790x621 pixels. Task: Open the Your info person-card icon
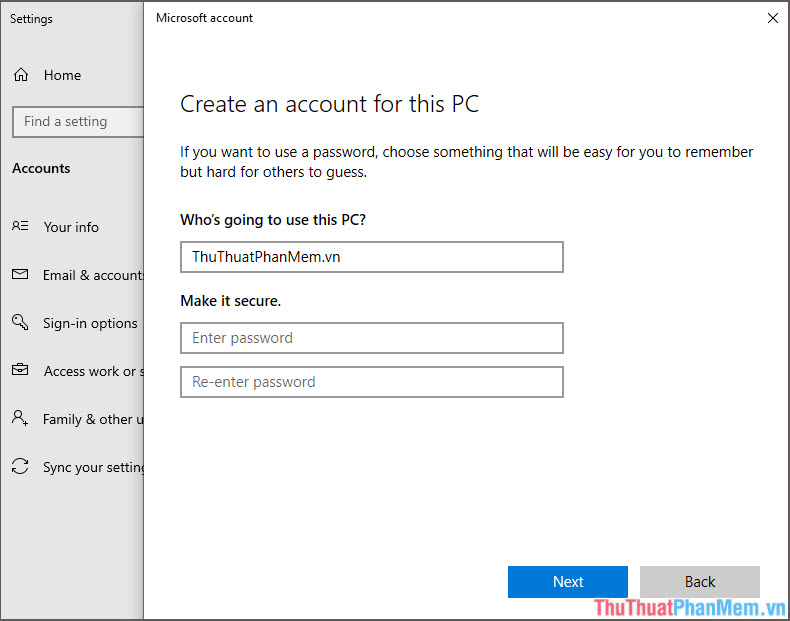20,226
